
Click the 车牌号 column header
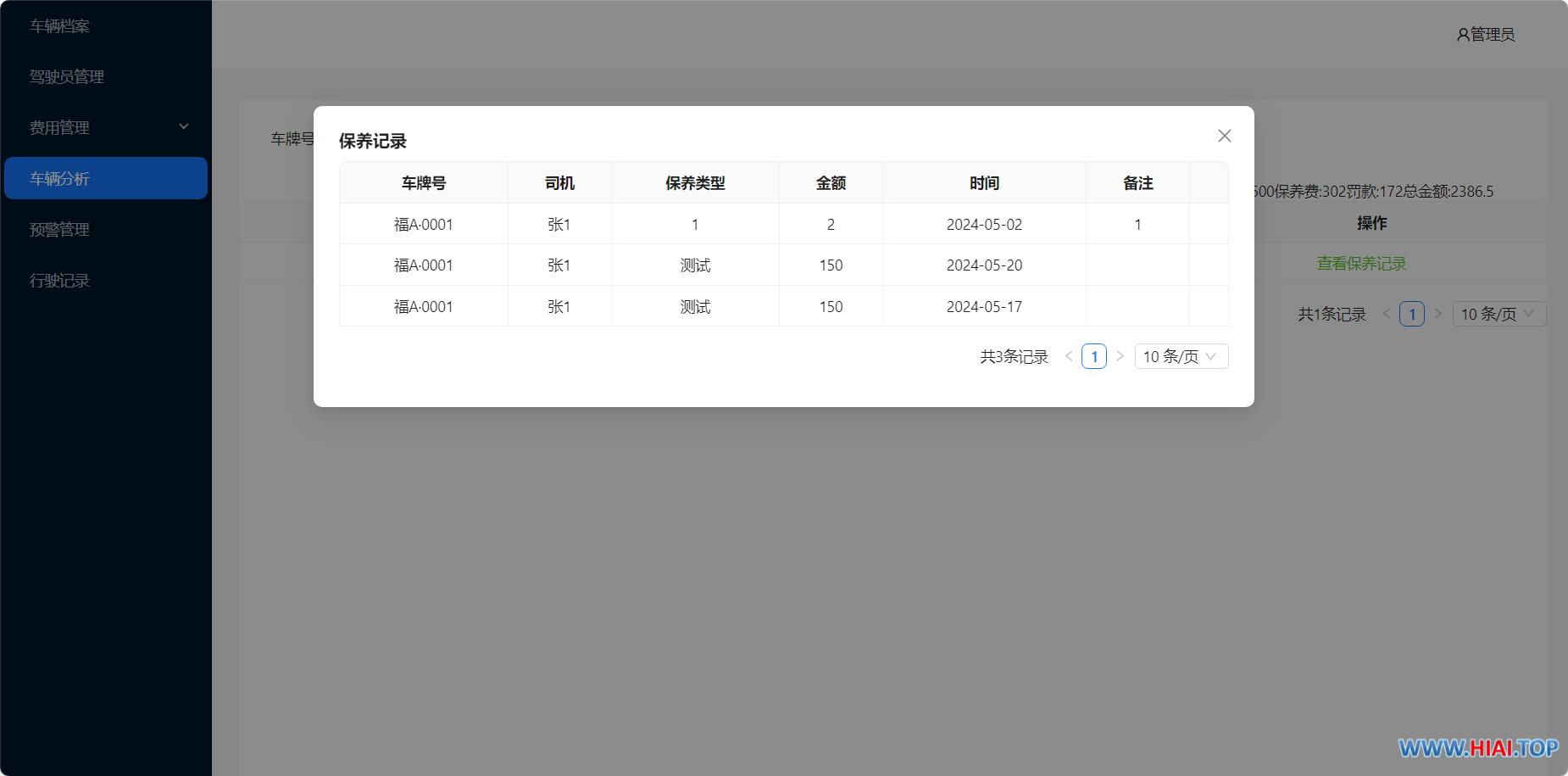click(x=424, y=183)
